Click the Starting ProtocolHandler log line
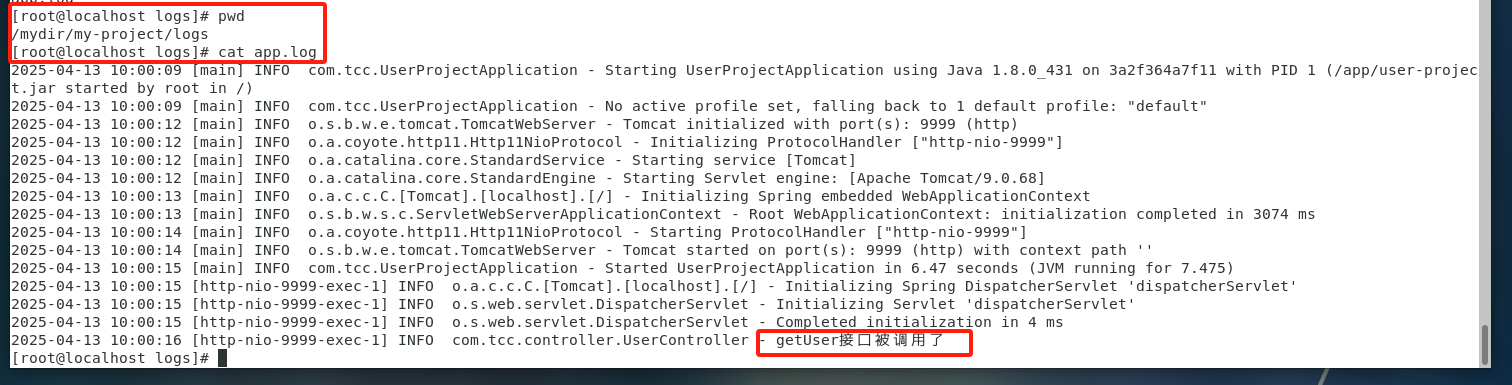 point(519,232)
